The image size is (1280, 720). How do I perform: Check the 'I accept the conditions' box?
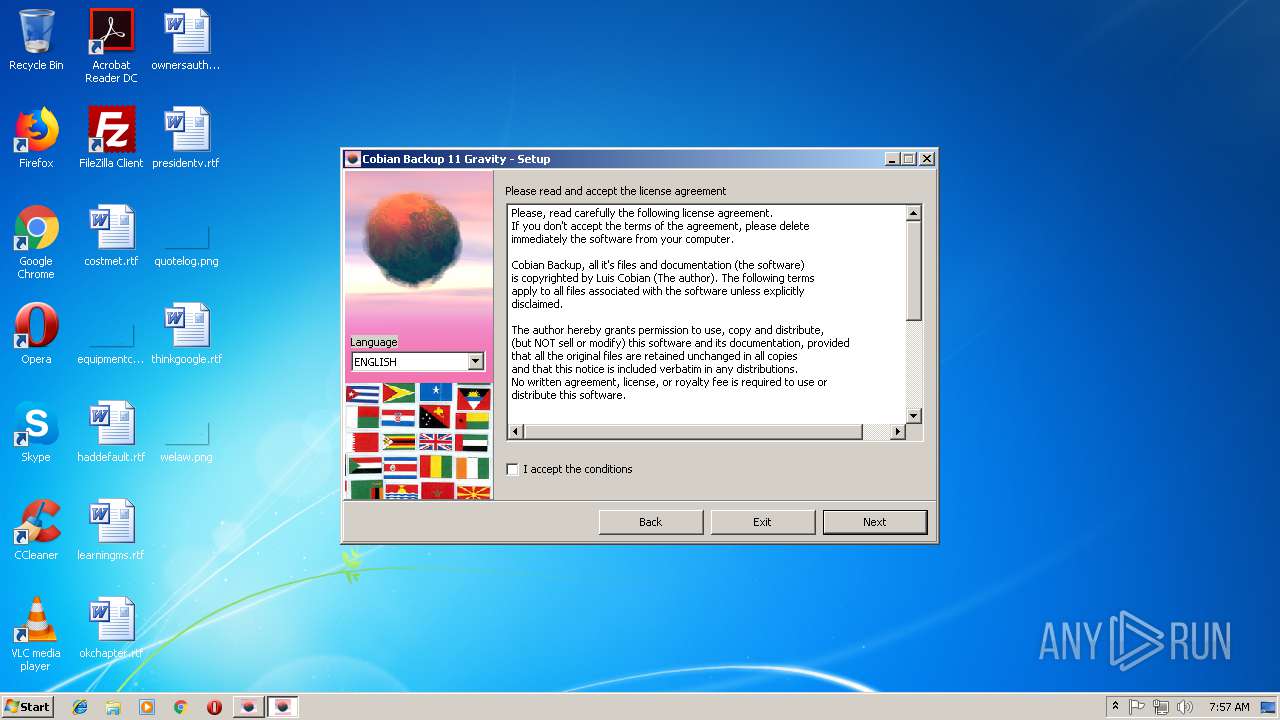(x=513, y=469)
